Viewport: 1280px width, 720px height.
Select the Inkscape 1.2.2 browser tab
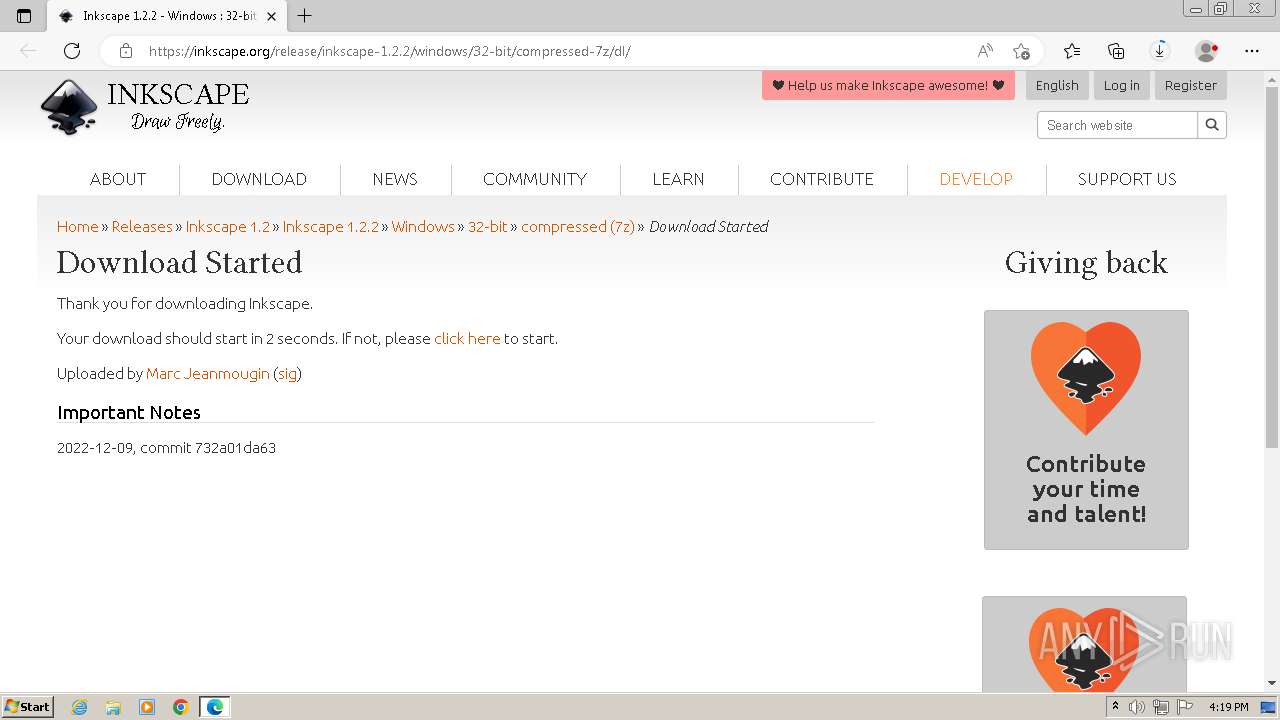(166, 16)
